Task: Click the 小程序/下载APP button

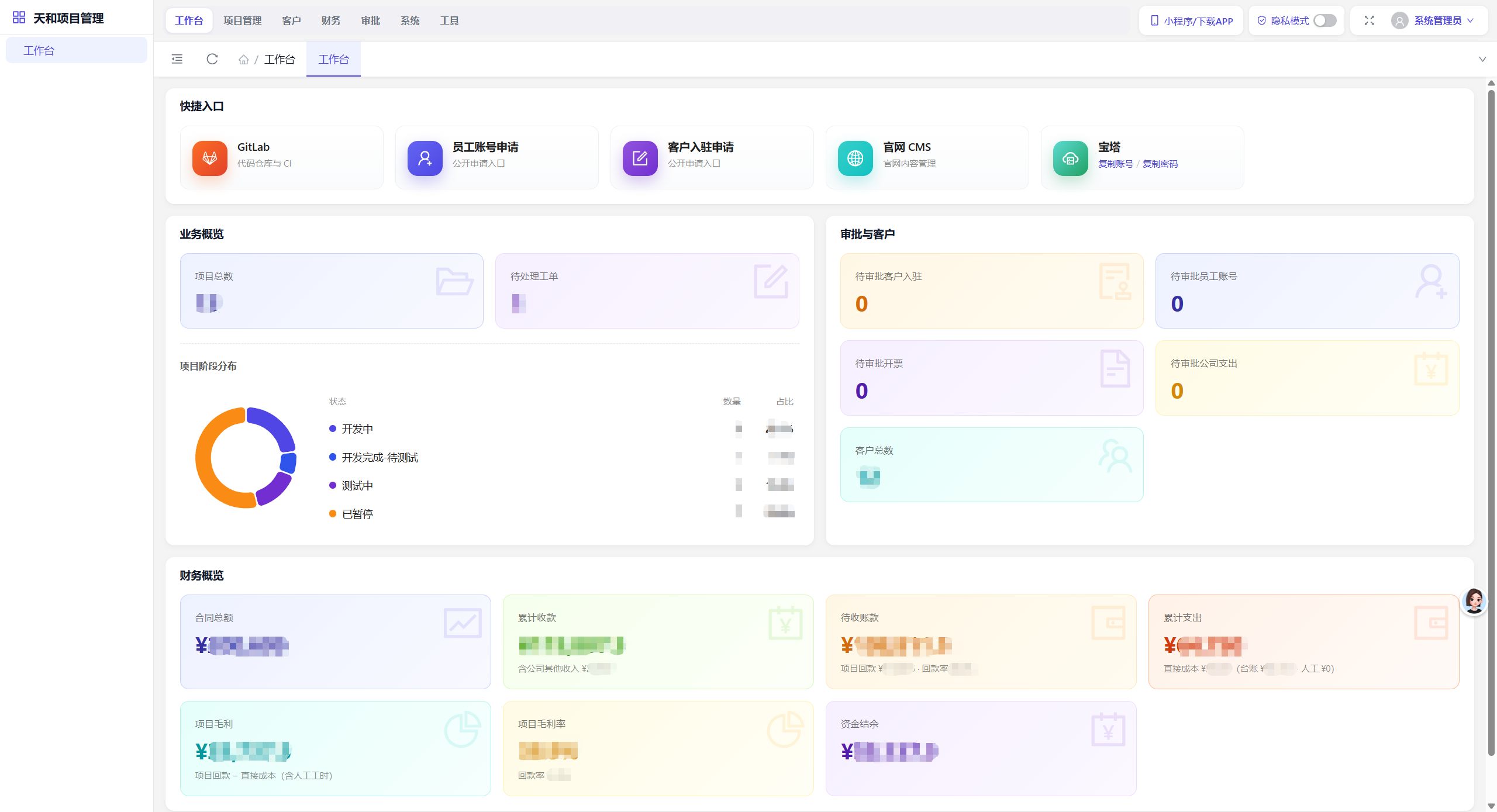Action: (1191, 20)
